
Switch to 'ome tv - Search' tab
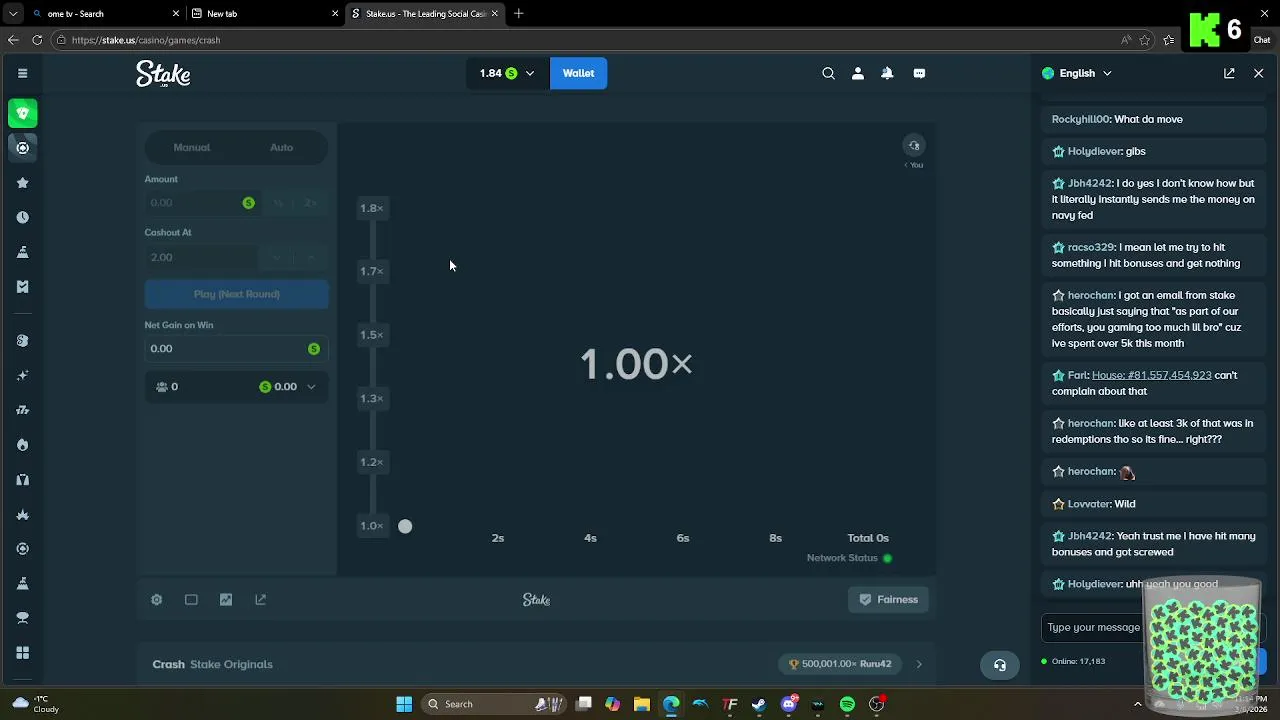(x=105, y=14)
